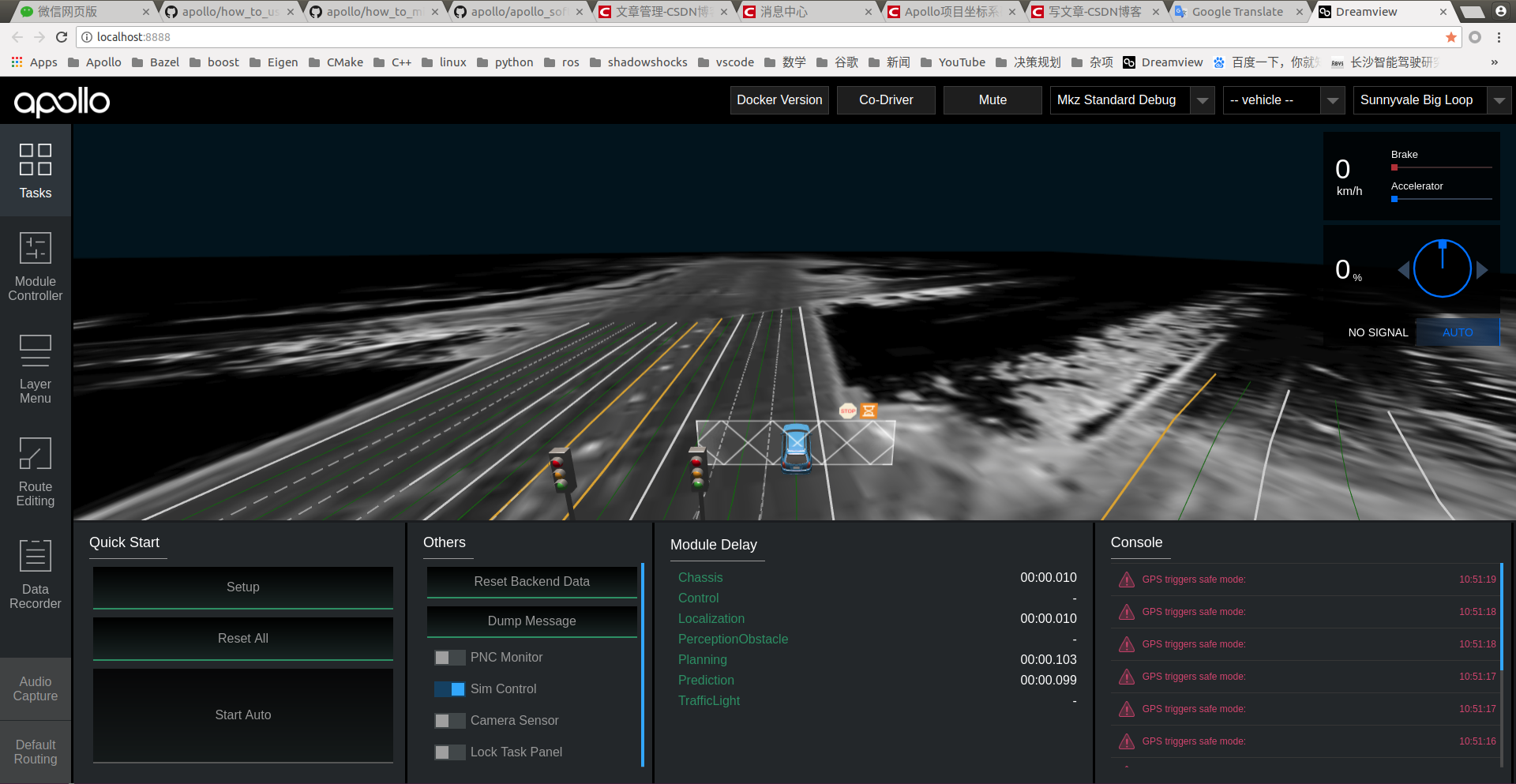Open the vehicle selection dropdown
Image resolution: width=1516 pixels, height=784 pixels.
click(1333, 100)
